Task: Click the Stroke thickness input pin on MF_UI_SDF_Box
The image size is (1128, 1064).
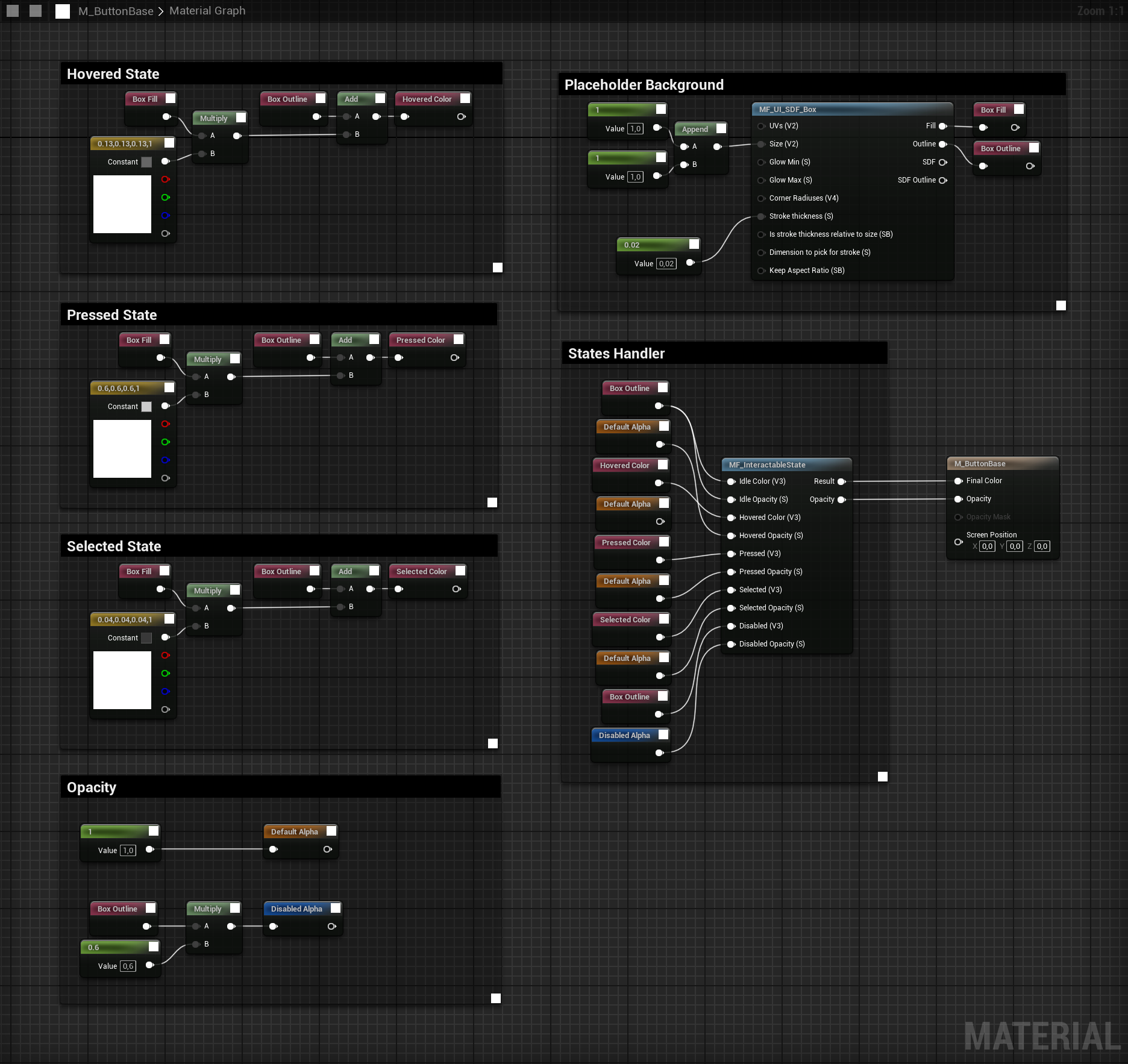Action: [762, 216]
